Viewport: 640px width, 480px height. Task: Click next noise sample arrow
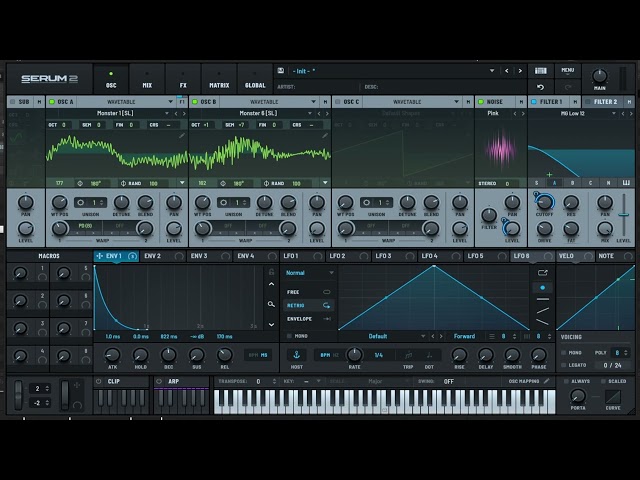click(523, 113)
